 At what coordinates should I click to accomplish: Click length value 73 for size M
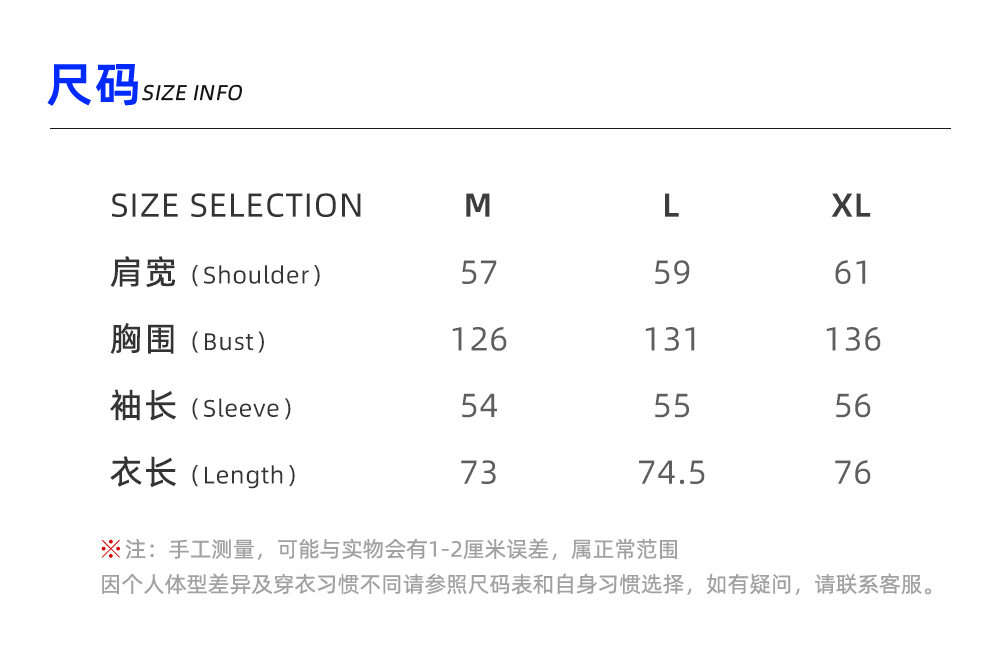pyautogui.click(x=479, y=473)
